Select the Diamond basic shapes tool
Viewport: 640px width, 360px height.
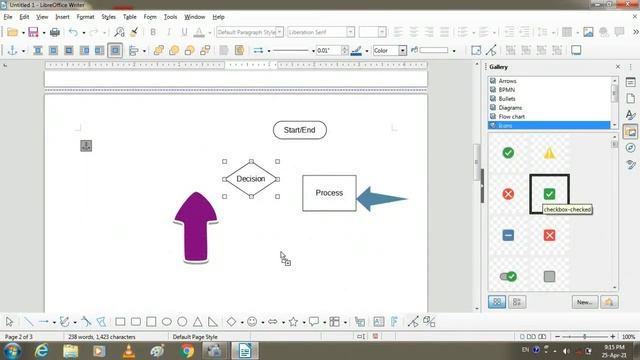pos(231,322)
